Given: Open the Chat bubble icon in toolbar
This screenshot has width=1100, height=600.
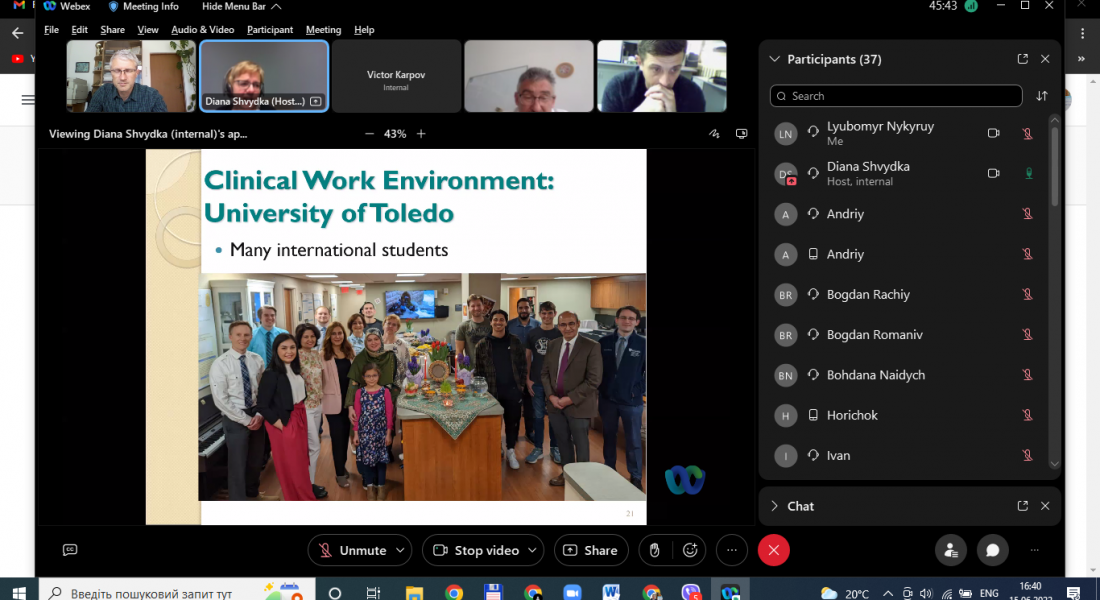Looking at the screenshot, I should (x=992, y=550).
